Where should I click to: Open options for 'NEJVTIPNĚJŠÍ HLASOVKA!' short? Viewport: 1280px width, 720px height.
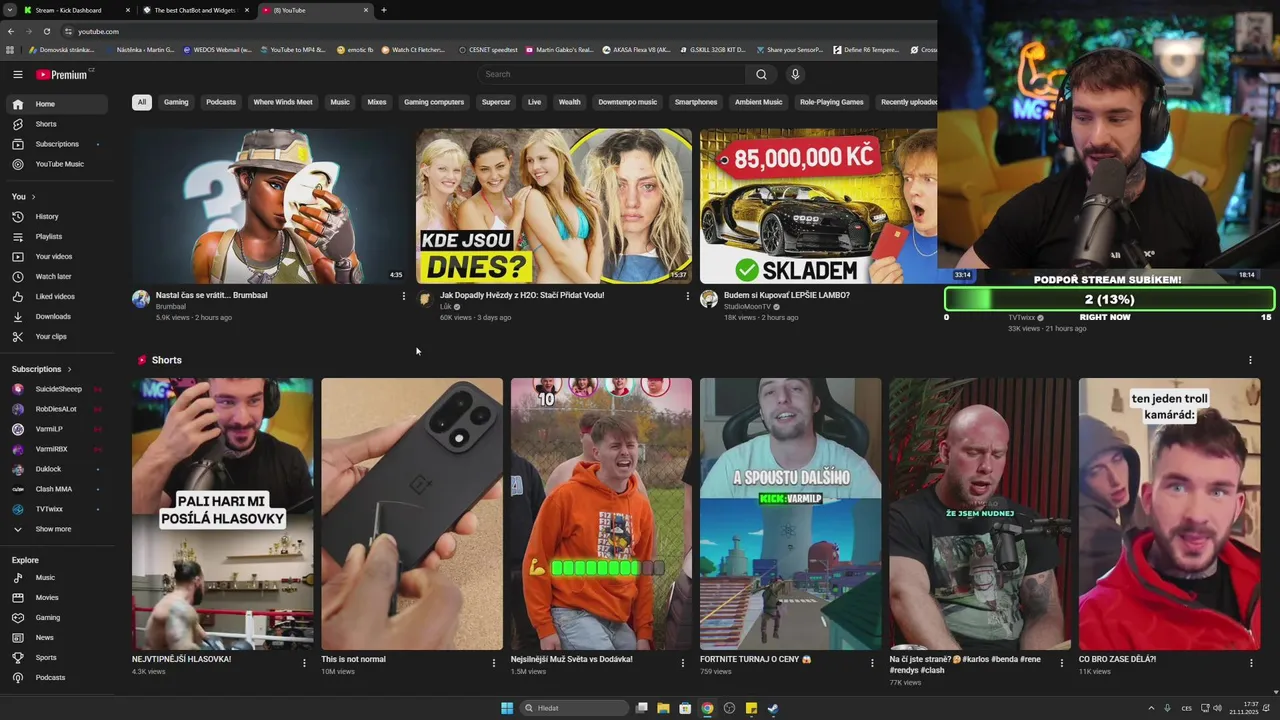(304, 662)
